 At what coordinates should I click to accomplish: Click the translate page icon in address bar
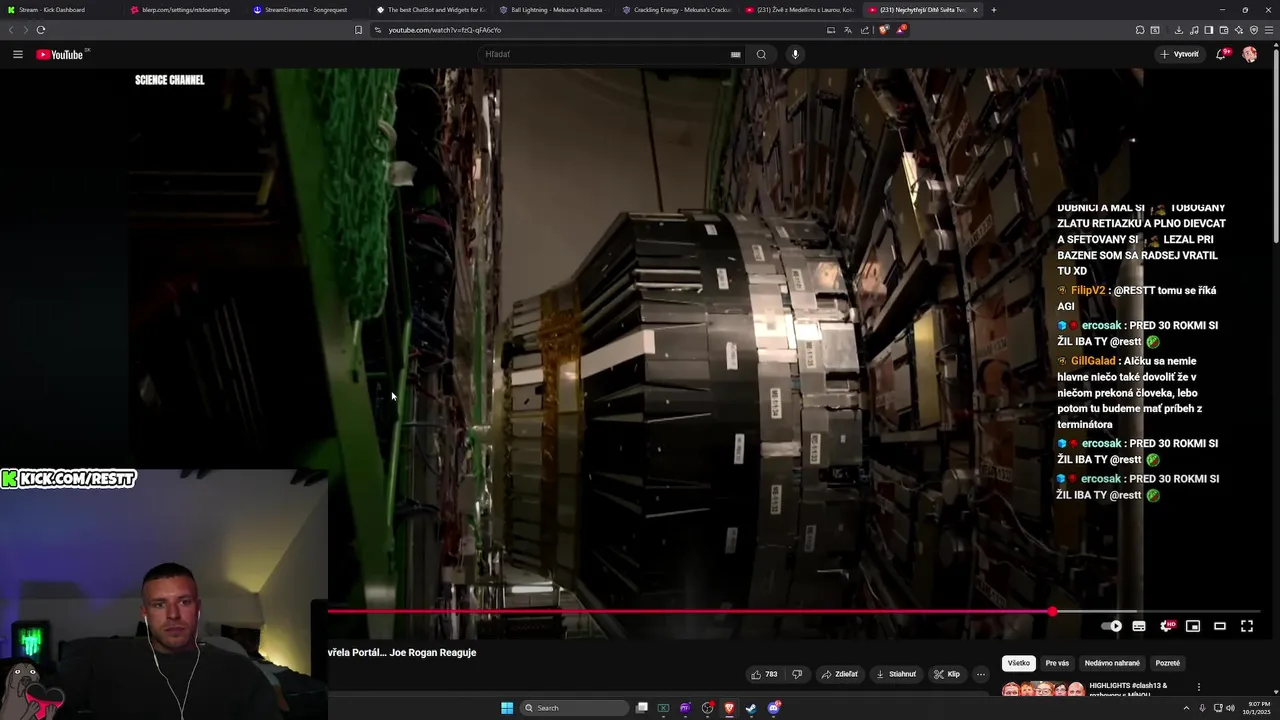point(848,30)
